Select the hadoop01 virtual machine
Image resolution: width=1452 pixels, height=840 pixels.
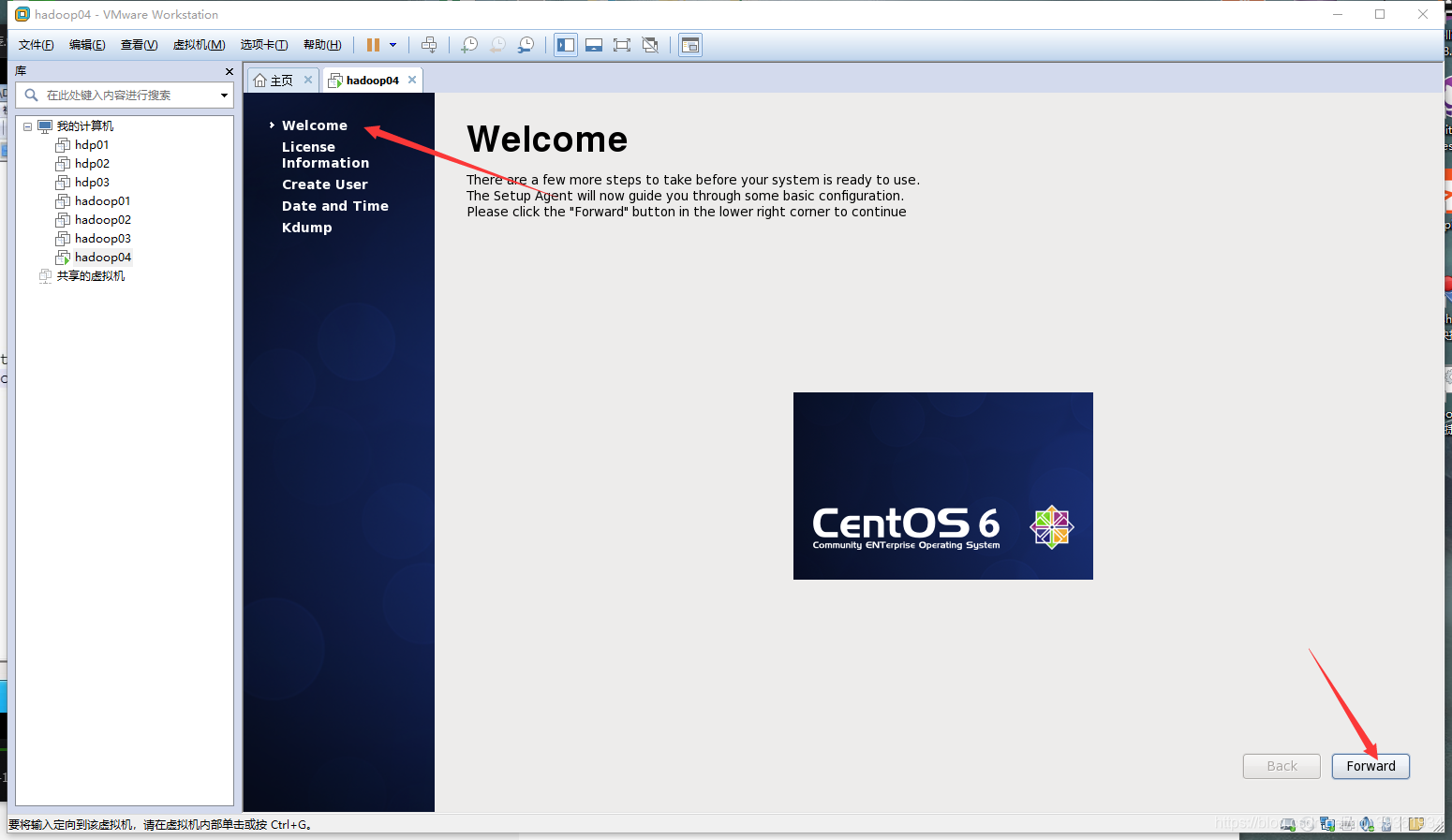pos(103,201)
